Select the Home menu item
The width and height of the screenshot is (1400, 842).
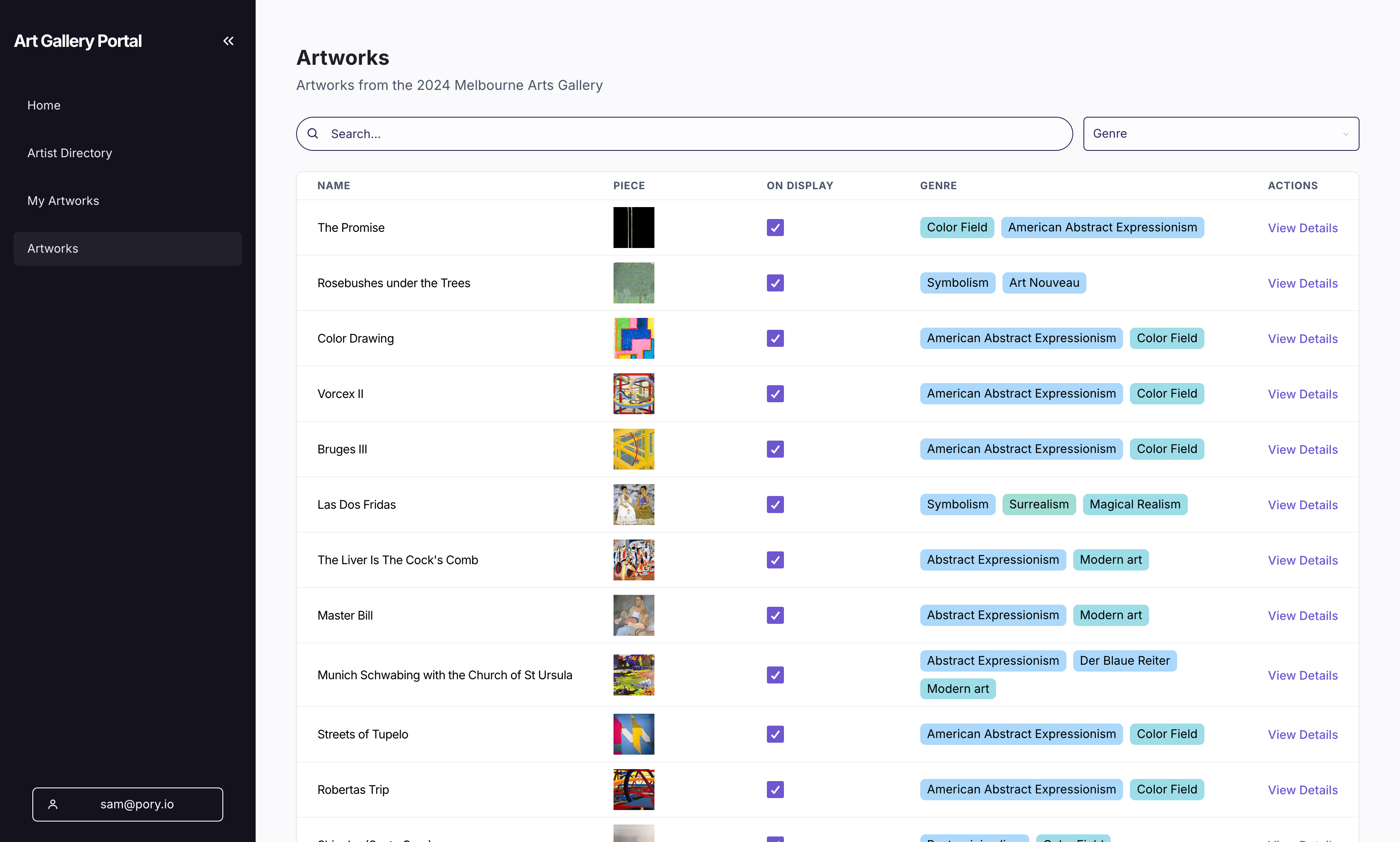point(43,104)
